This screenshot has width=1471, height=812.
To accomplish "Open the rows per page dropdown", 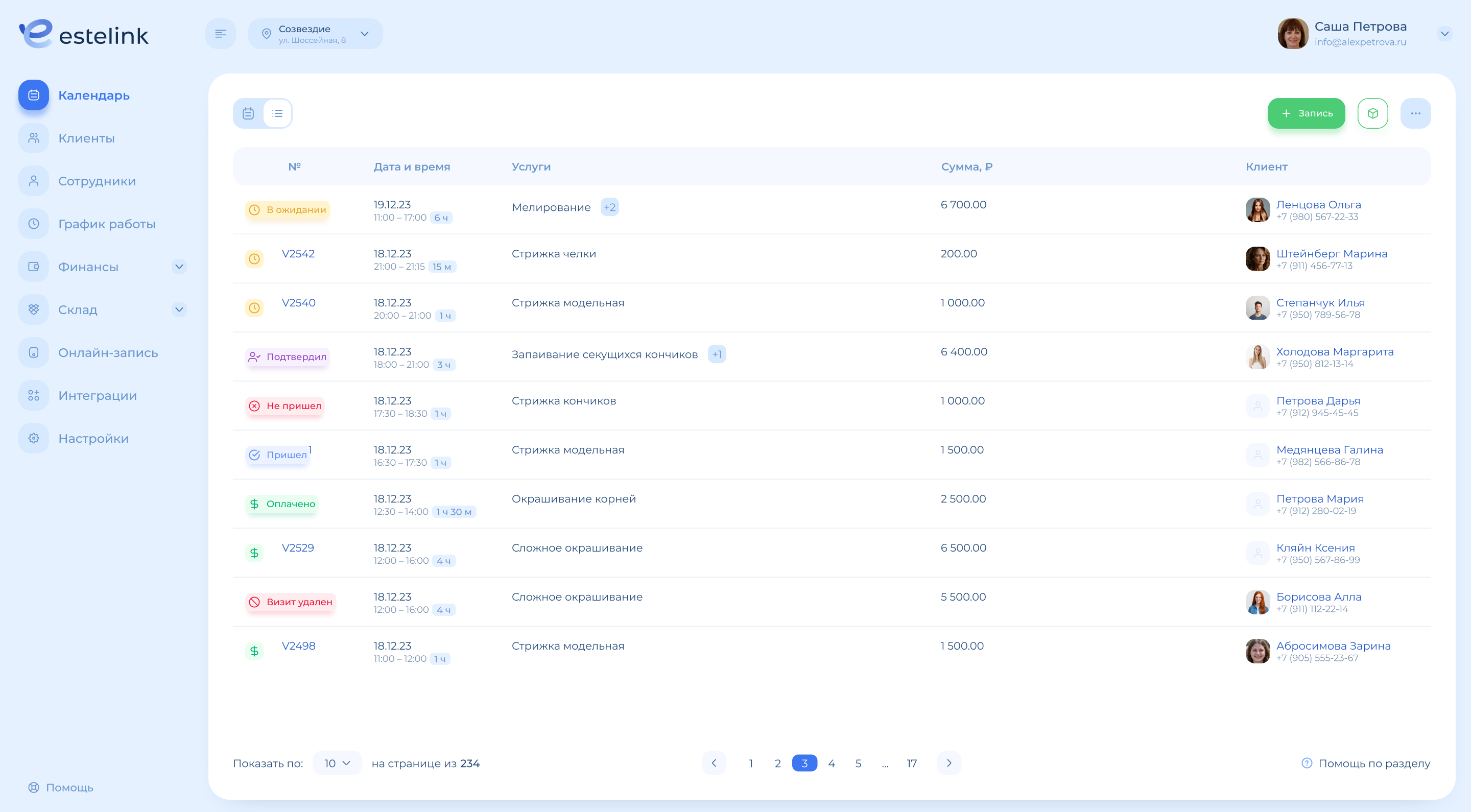I will click(337, 763).
